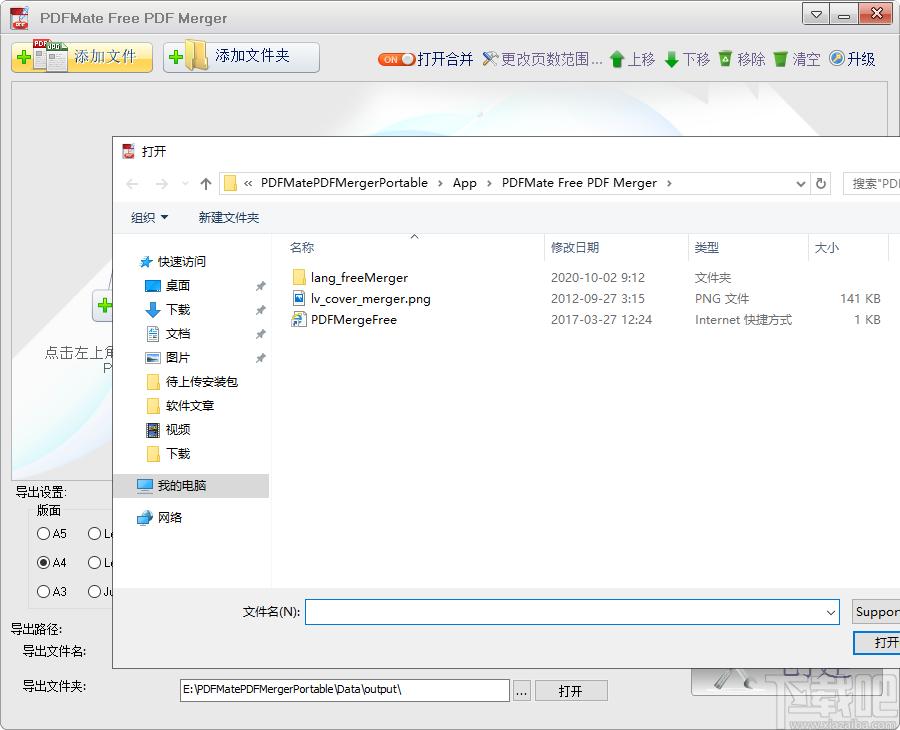900x730 pixels.
Task: Click the 上移 green up arrow icon
Action: (617, 59)
